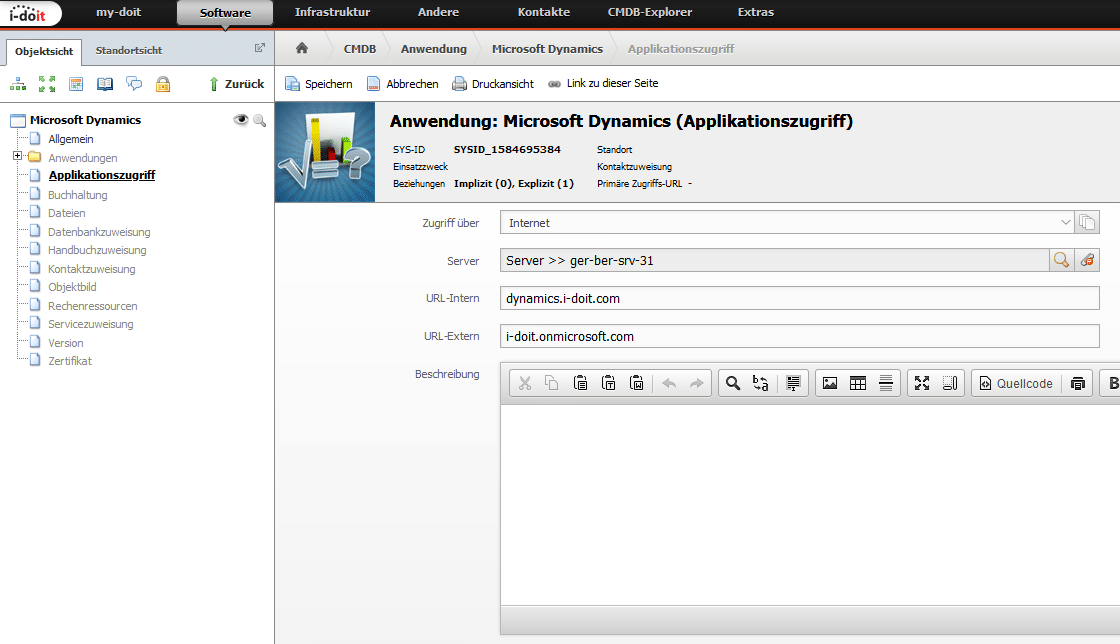Image resolution: width=1120 pixels, height=644 pixels.
Task: Click the copy icon next to Zugriff über
Action: click(1087, 223)
